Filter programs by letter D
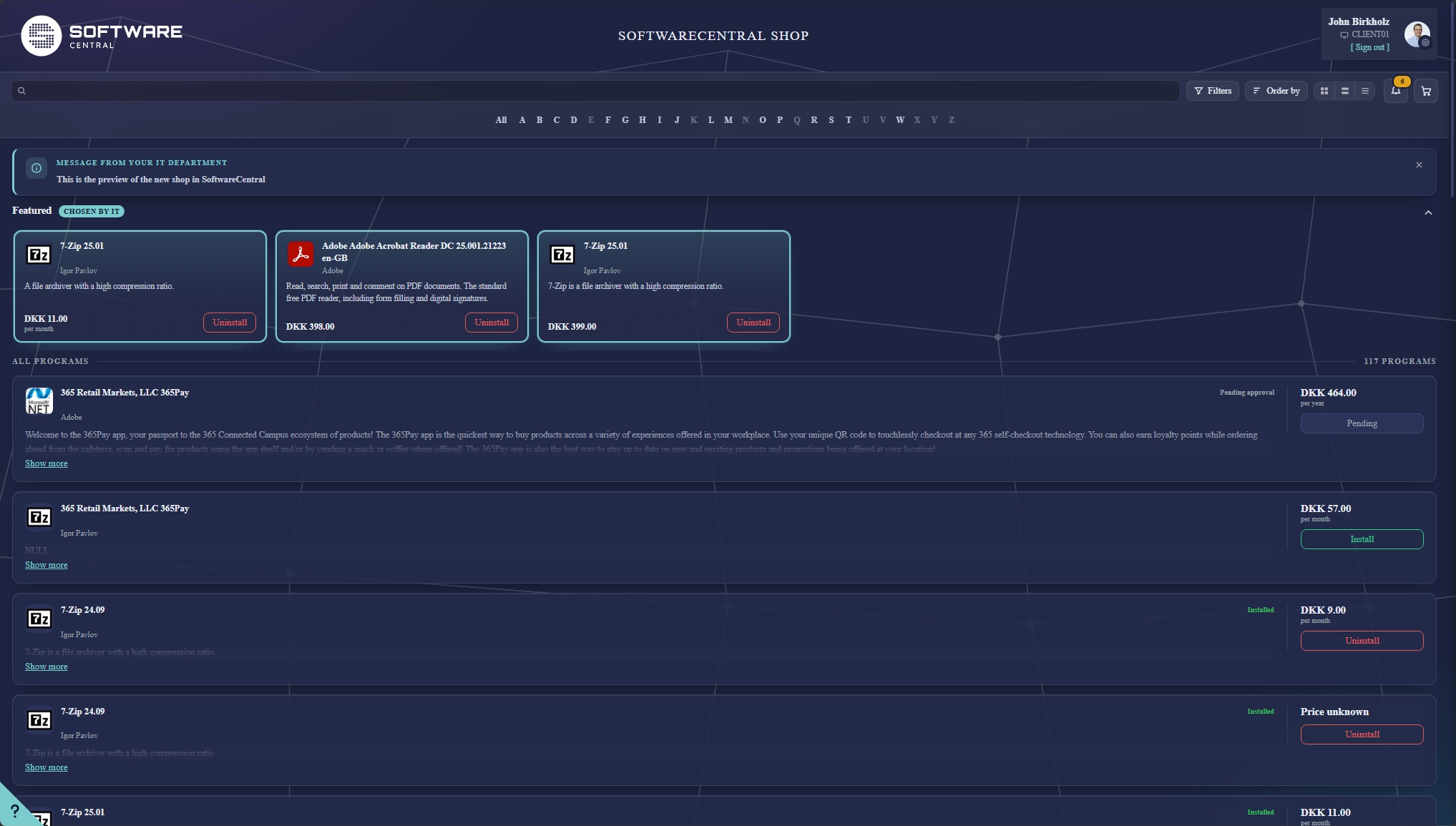The height and width of the screenshot is (826, 1456). (574, 120)
